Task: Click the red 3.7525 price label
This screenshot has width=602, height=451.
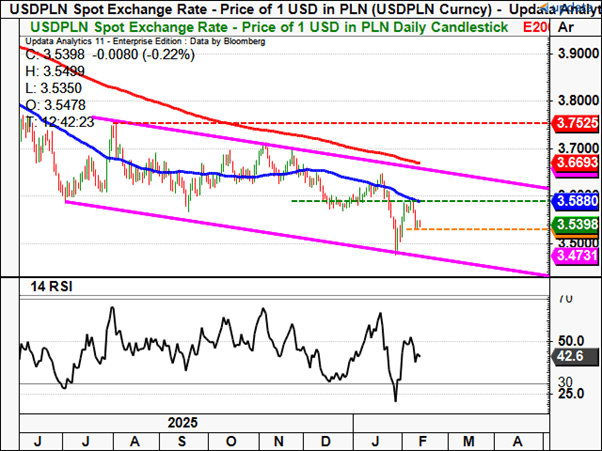Action: point(577,123)
